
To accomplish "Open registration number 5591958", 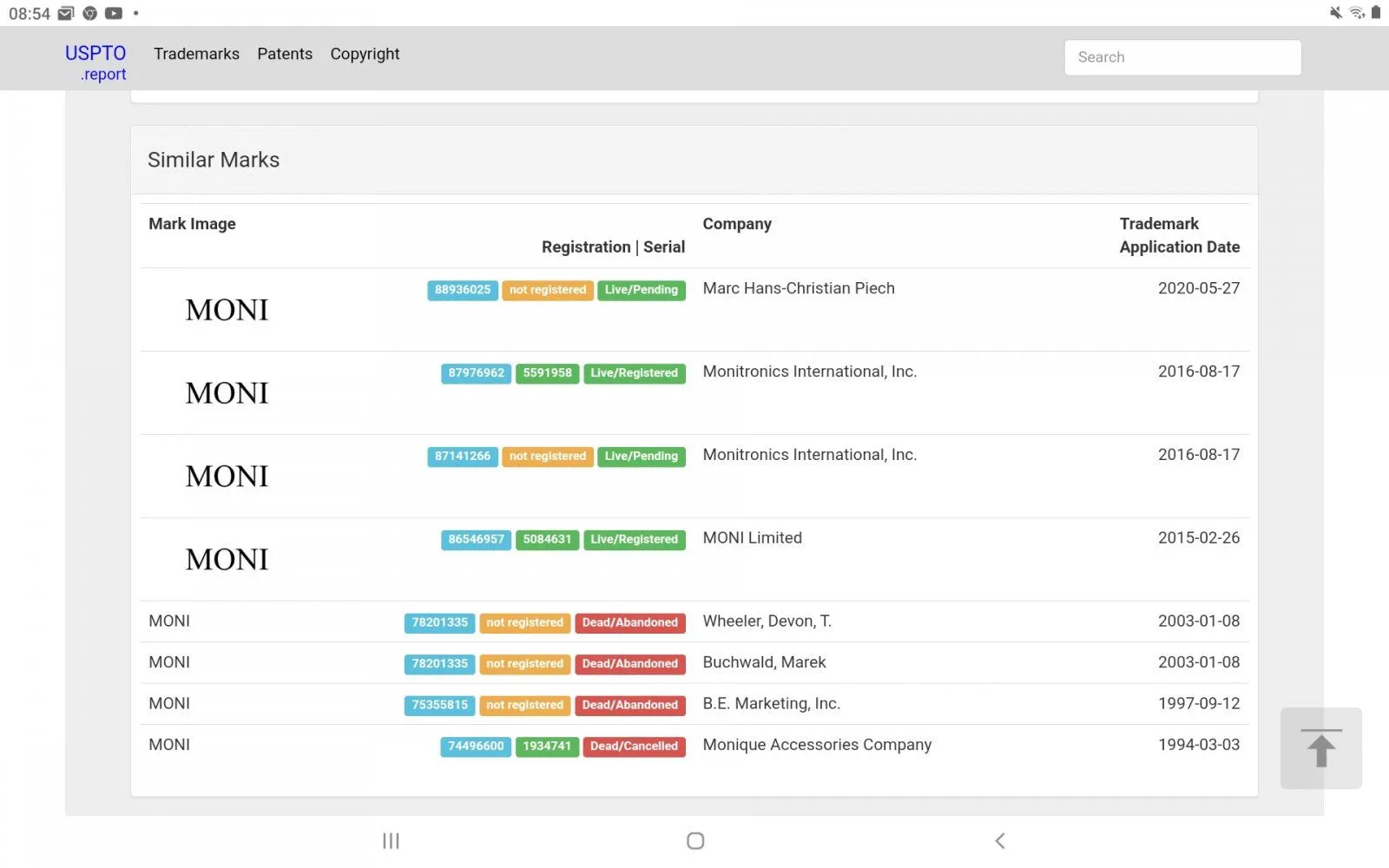I will [547, 373].
